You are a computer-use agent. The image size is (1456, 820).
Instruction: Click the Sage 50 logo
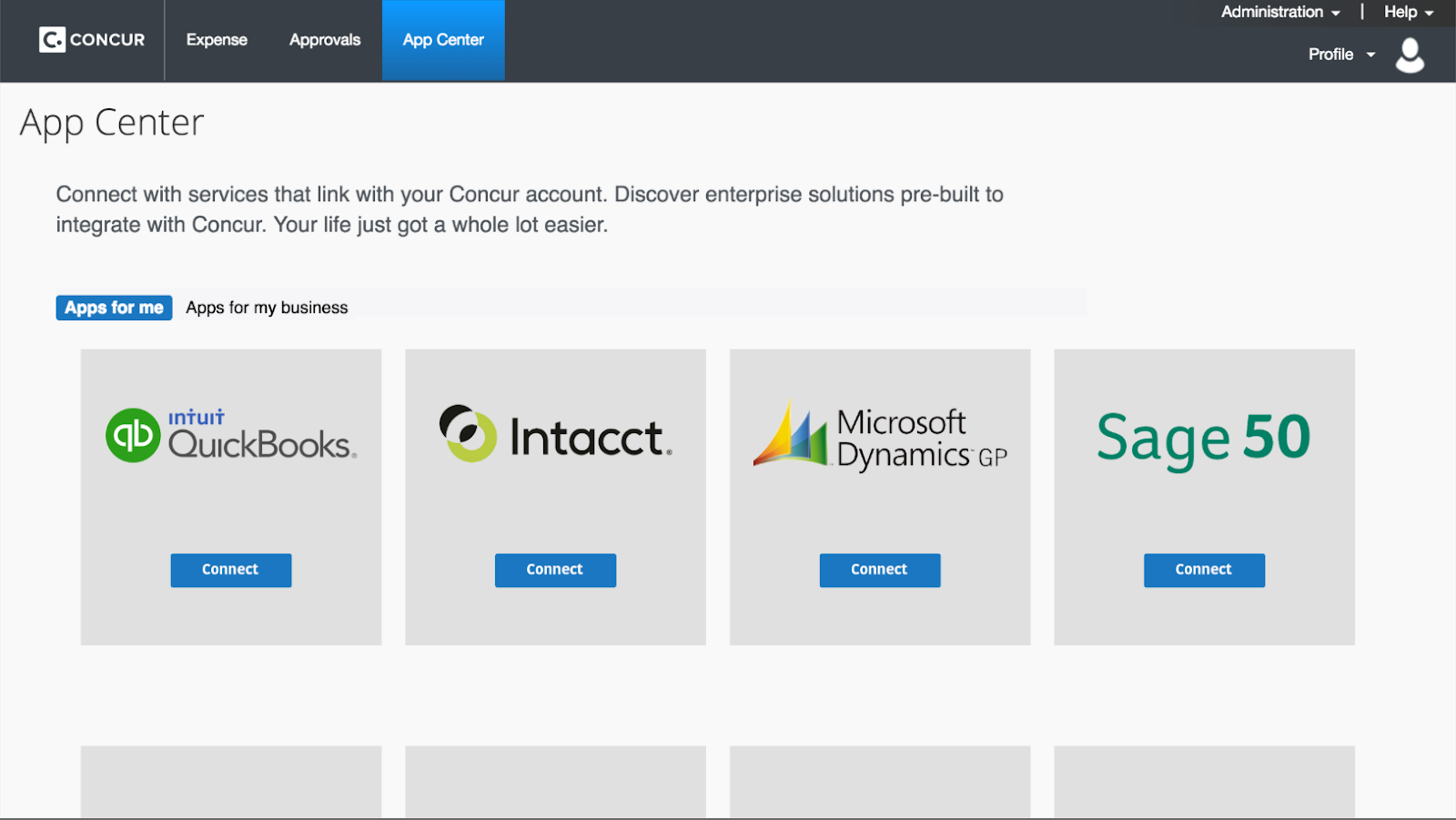tap(1203, 438)
